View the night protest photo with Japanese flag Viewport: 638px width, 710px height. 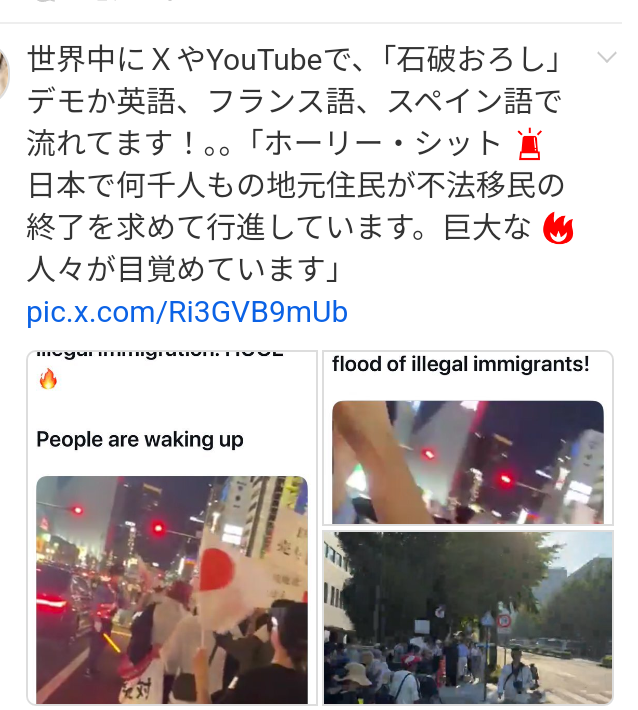tap(172, 590)
